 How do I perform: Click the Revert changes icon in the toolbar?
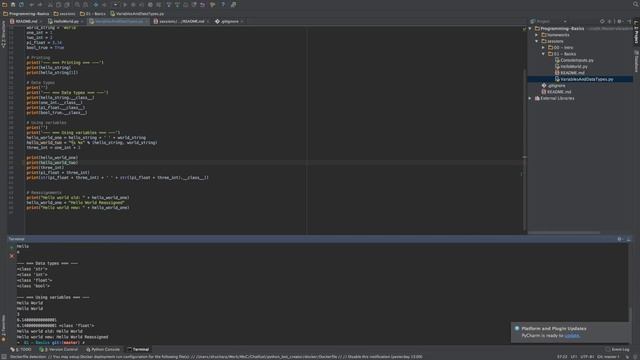[202, 4]
